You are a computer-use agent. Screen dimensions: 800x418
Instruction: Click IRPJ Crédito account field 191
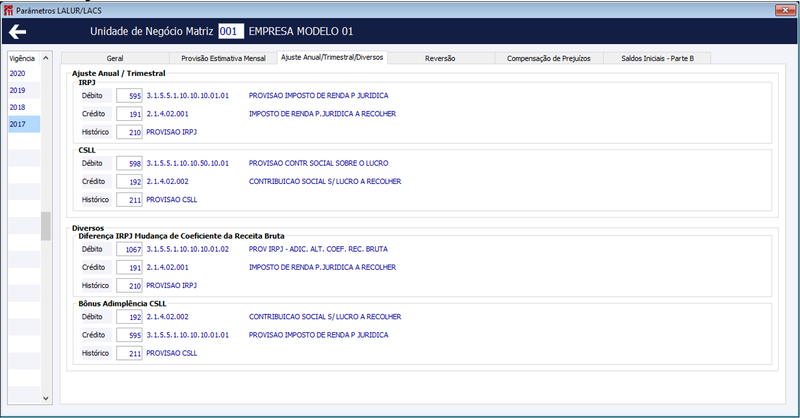[129, 114]
